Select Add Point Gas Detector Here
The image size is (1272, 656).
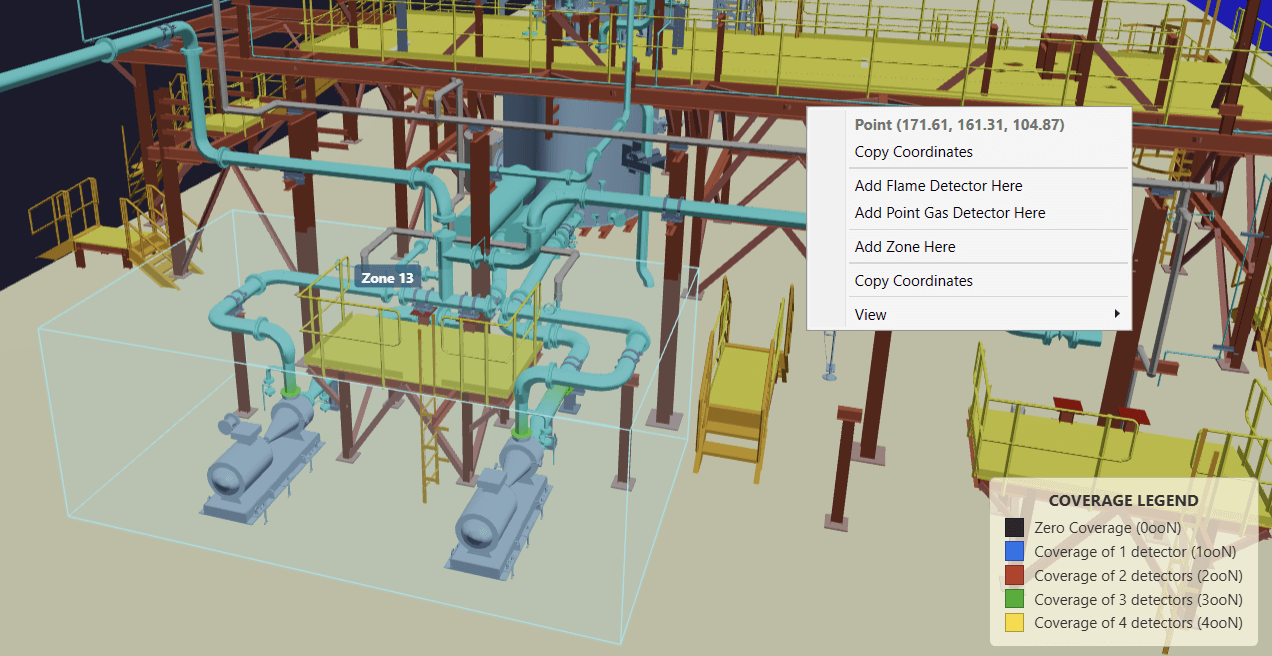949,213
